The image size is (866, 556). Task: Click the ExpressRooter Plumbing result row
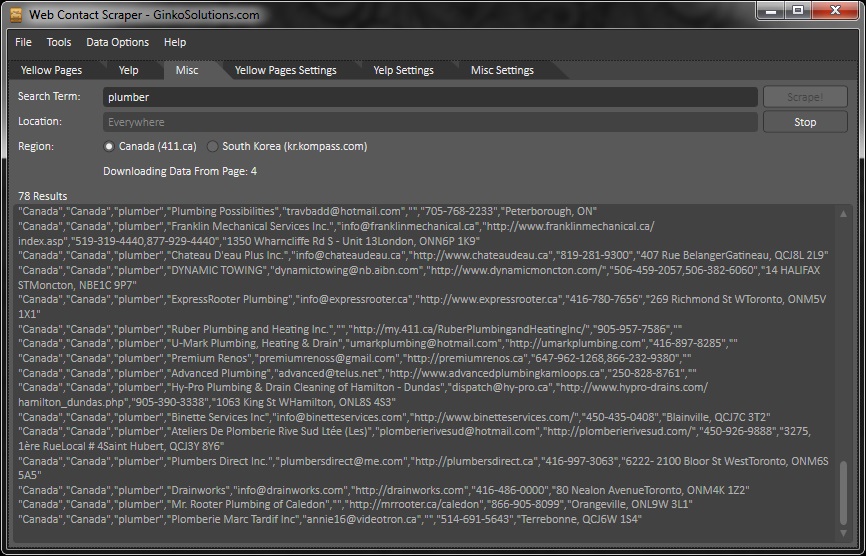click(x=422, y=306)
